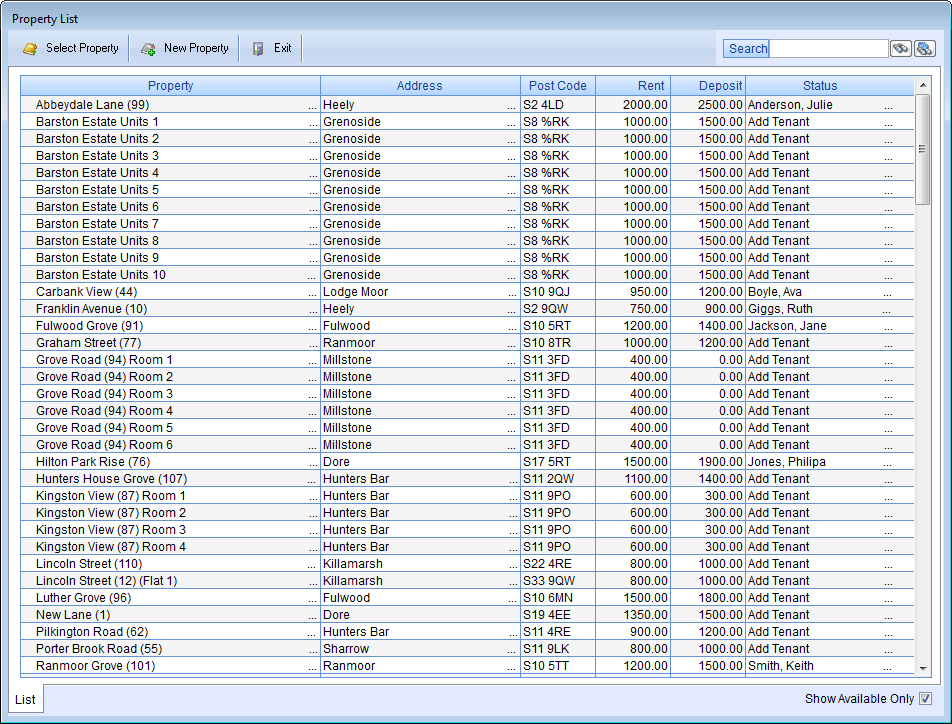Open the Select Property button
This screenshot has width=952, height=724.
[x=70, y=49]
